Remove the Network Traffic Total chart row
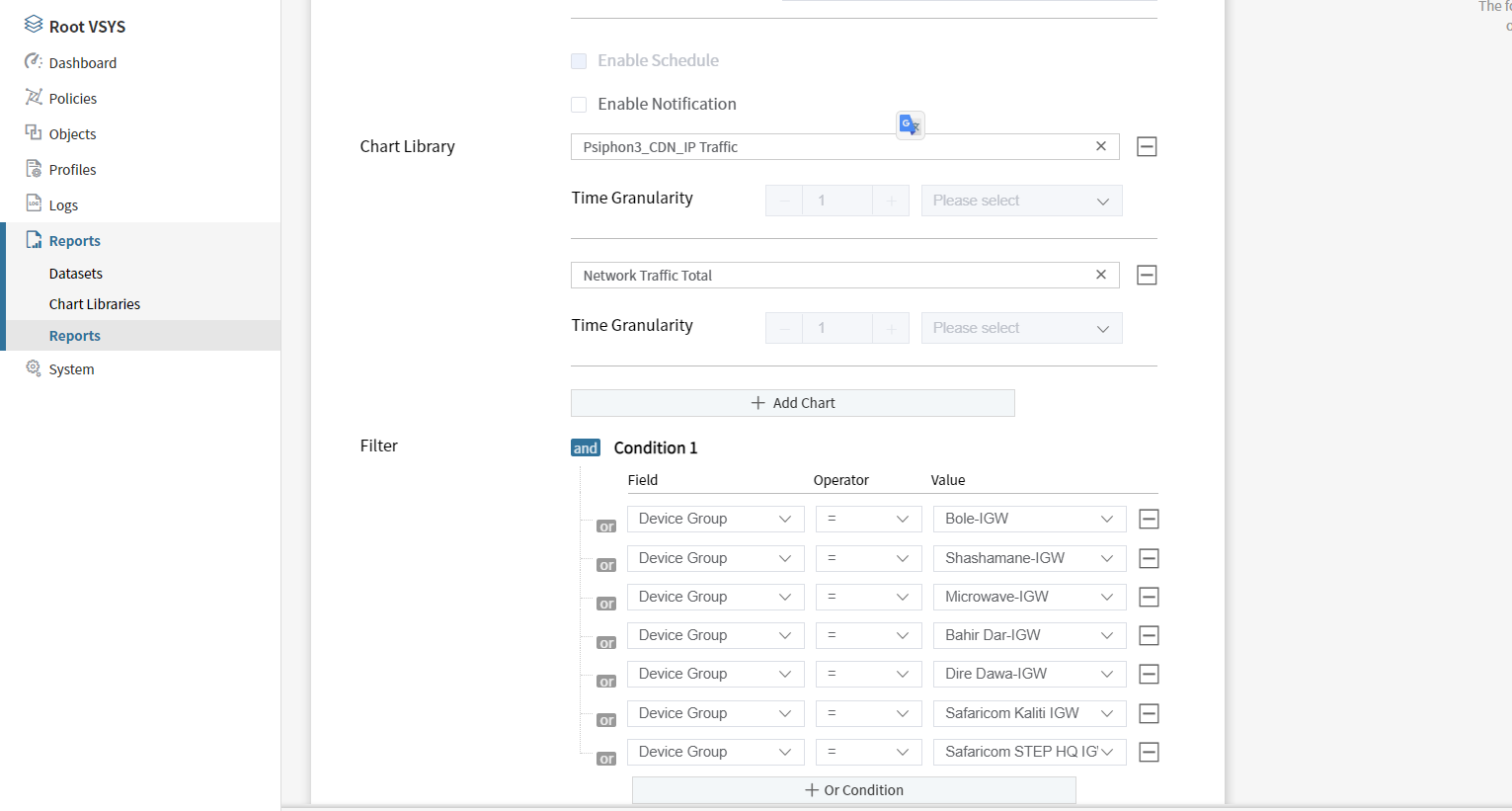The height and width of the screenshot is (811, 1512). click(x=1146, y=276)
